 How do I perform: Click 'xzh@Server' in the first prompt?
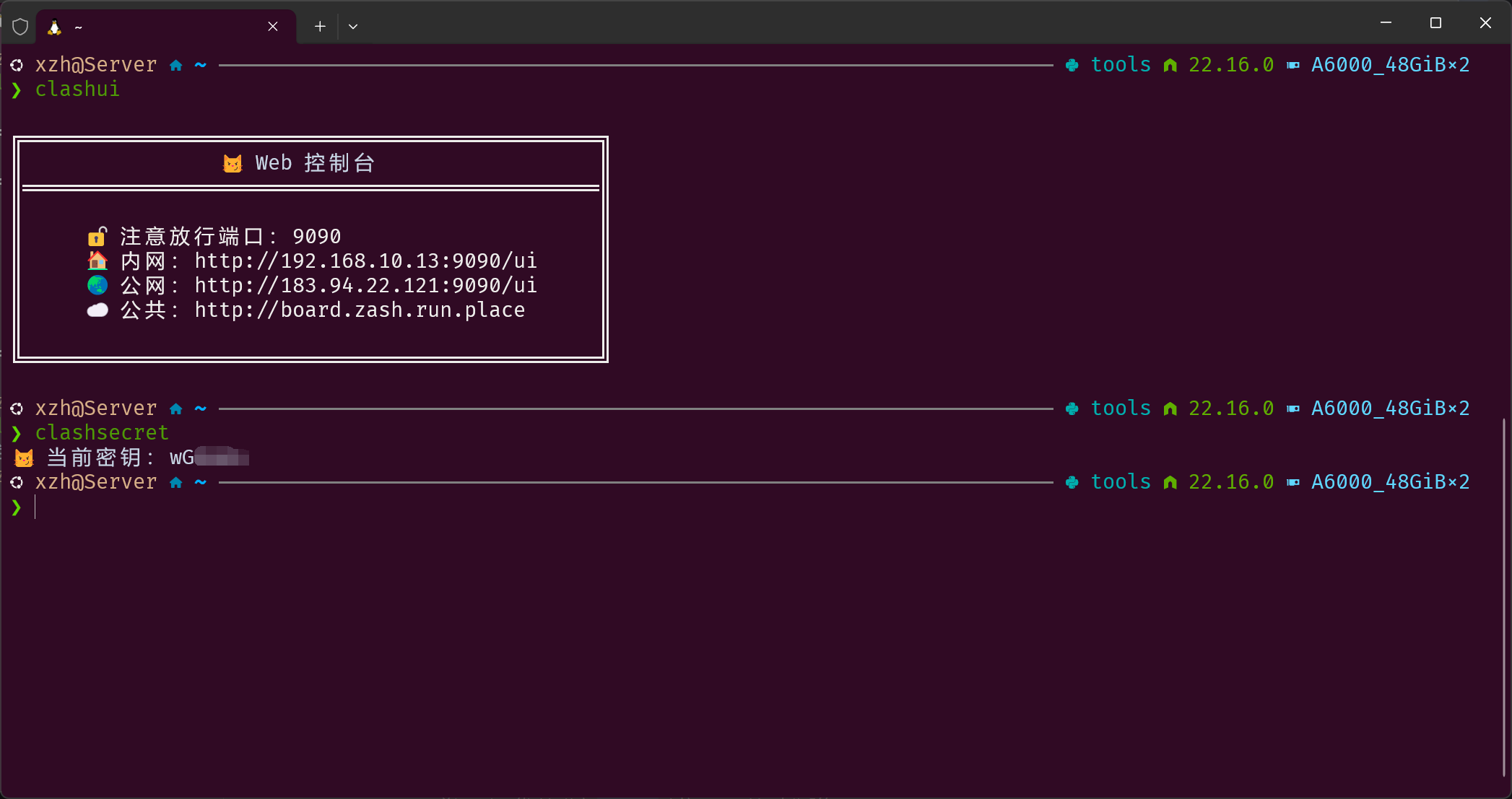coord(96,64)
